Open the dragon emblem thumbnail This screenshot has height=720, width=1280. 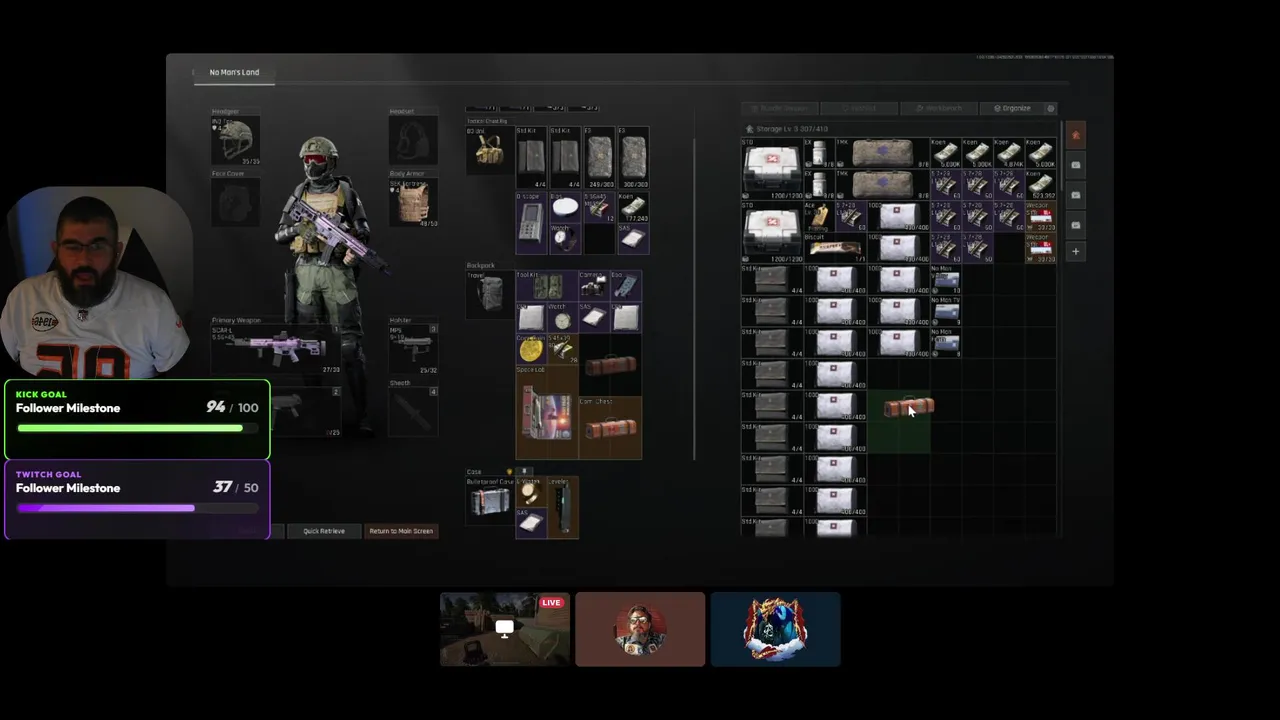775,629
